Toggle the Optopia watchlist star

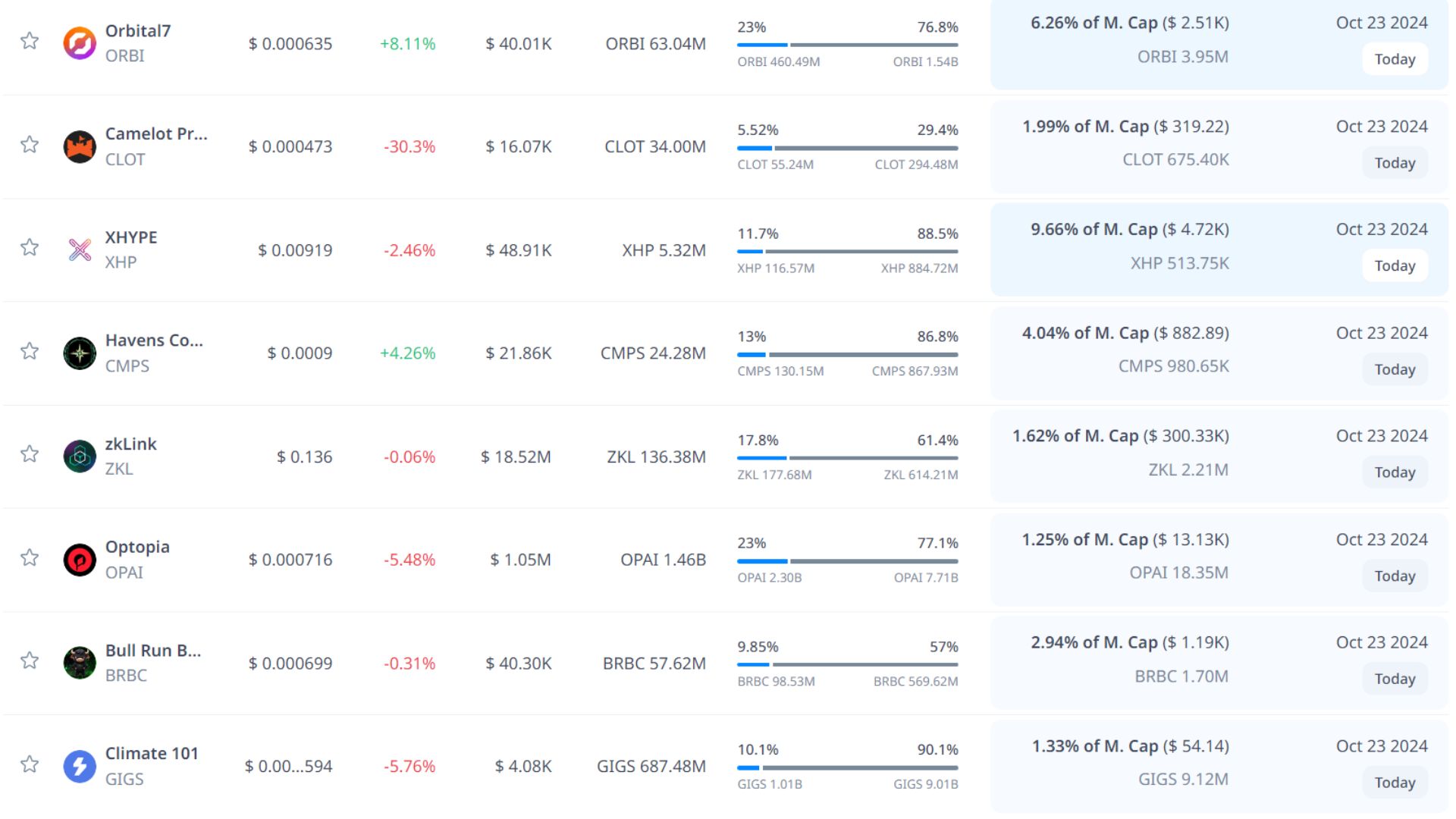coord(30,557)
